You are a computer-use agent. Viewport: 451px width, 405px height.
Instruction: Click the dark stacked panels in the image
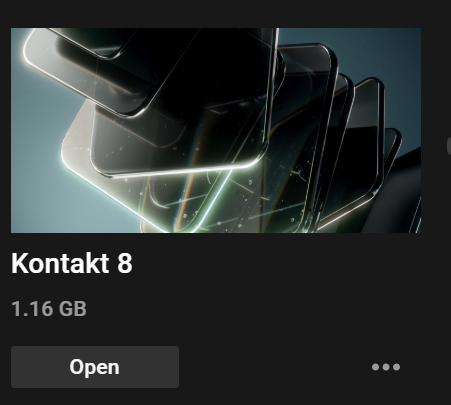pyautogui.click(x=350, y=140)
